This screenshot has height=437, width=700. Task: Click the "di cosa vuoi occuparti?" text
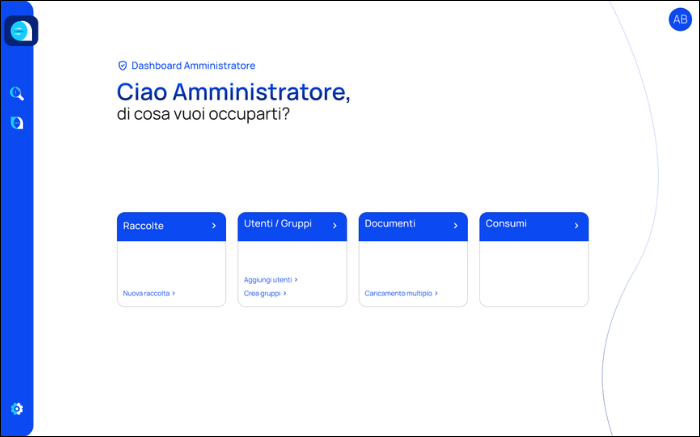tap(203, 114)
